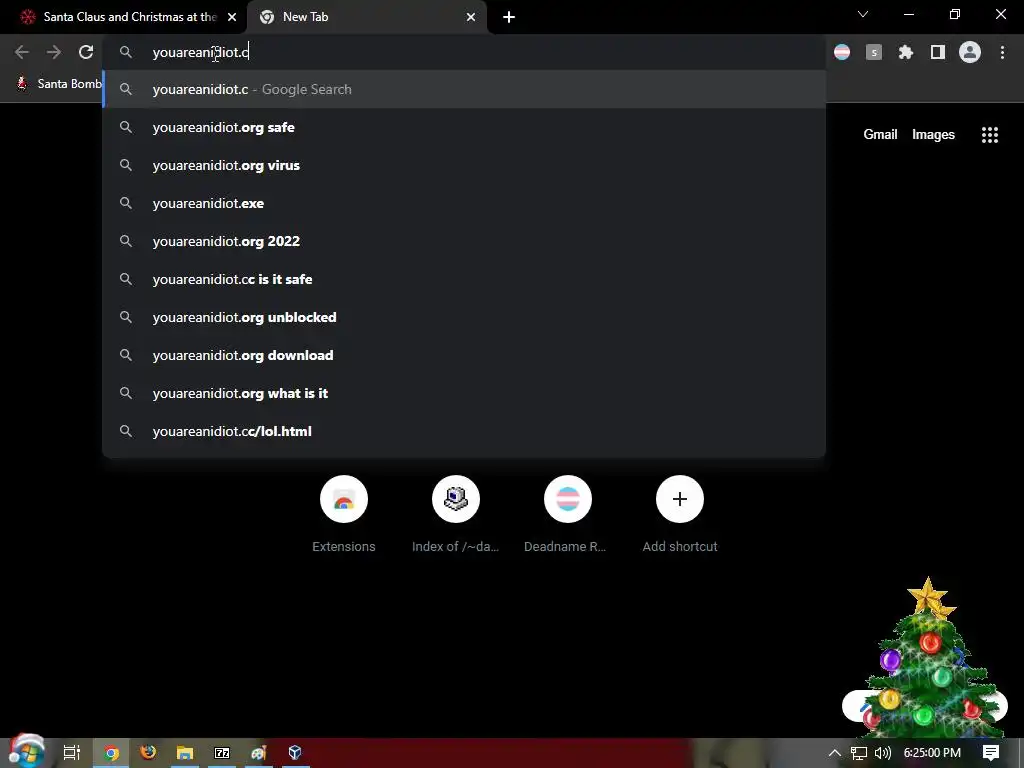Close the New Tab tab
This screenshot has height=768, width=1024.
(471, 17)
